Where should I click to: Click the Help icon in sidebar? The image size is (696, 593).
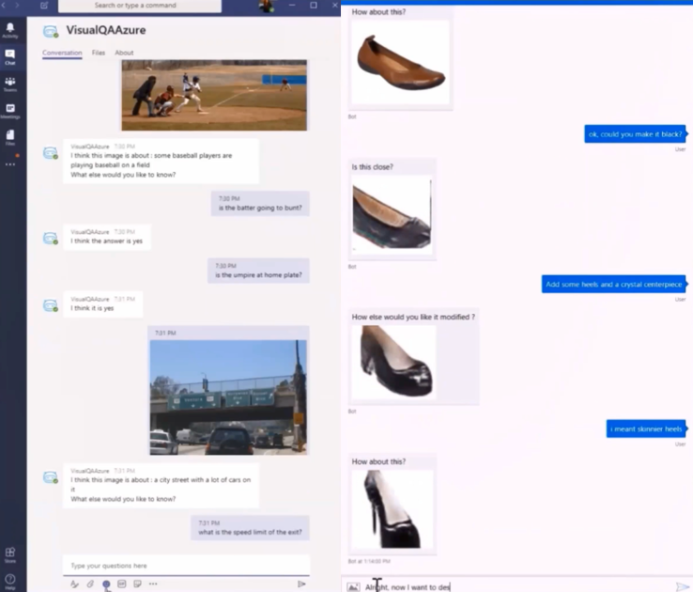10,579
